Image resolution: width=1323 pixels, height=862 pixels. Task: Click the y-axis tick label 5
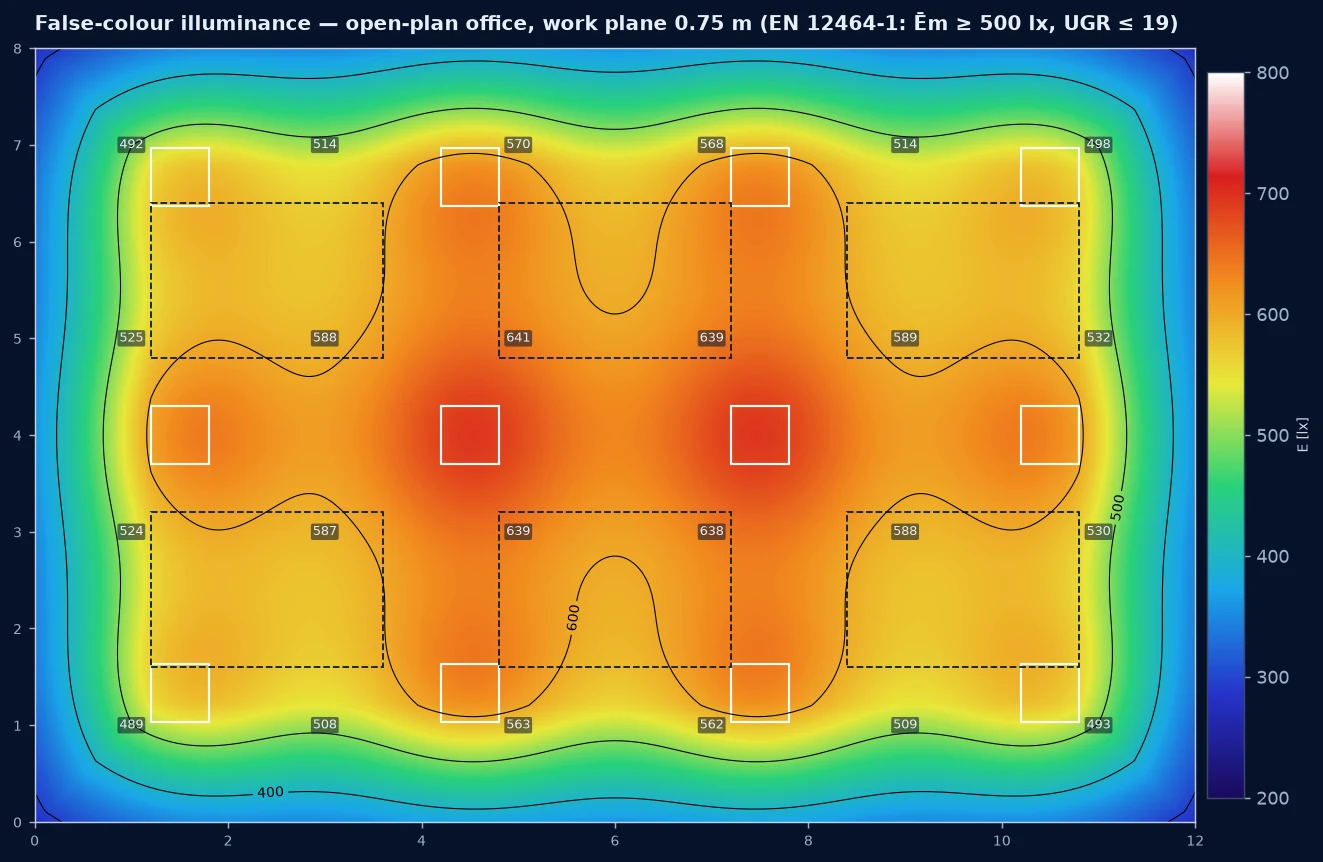click(x=19, y=339)
